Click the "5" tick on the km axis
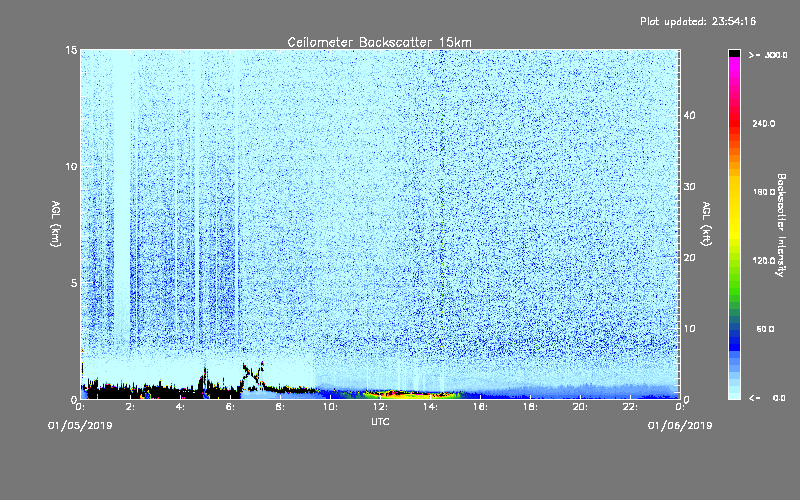This screenshot has width=800, height=500. 74,283
